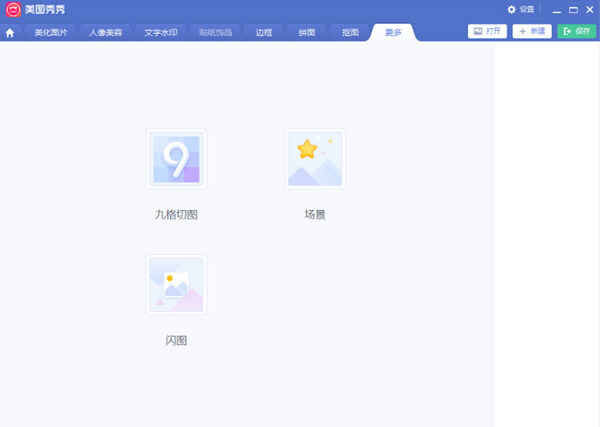
Task: Click the 九格切图 label text
Action: click(176, 215)
